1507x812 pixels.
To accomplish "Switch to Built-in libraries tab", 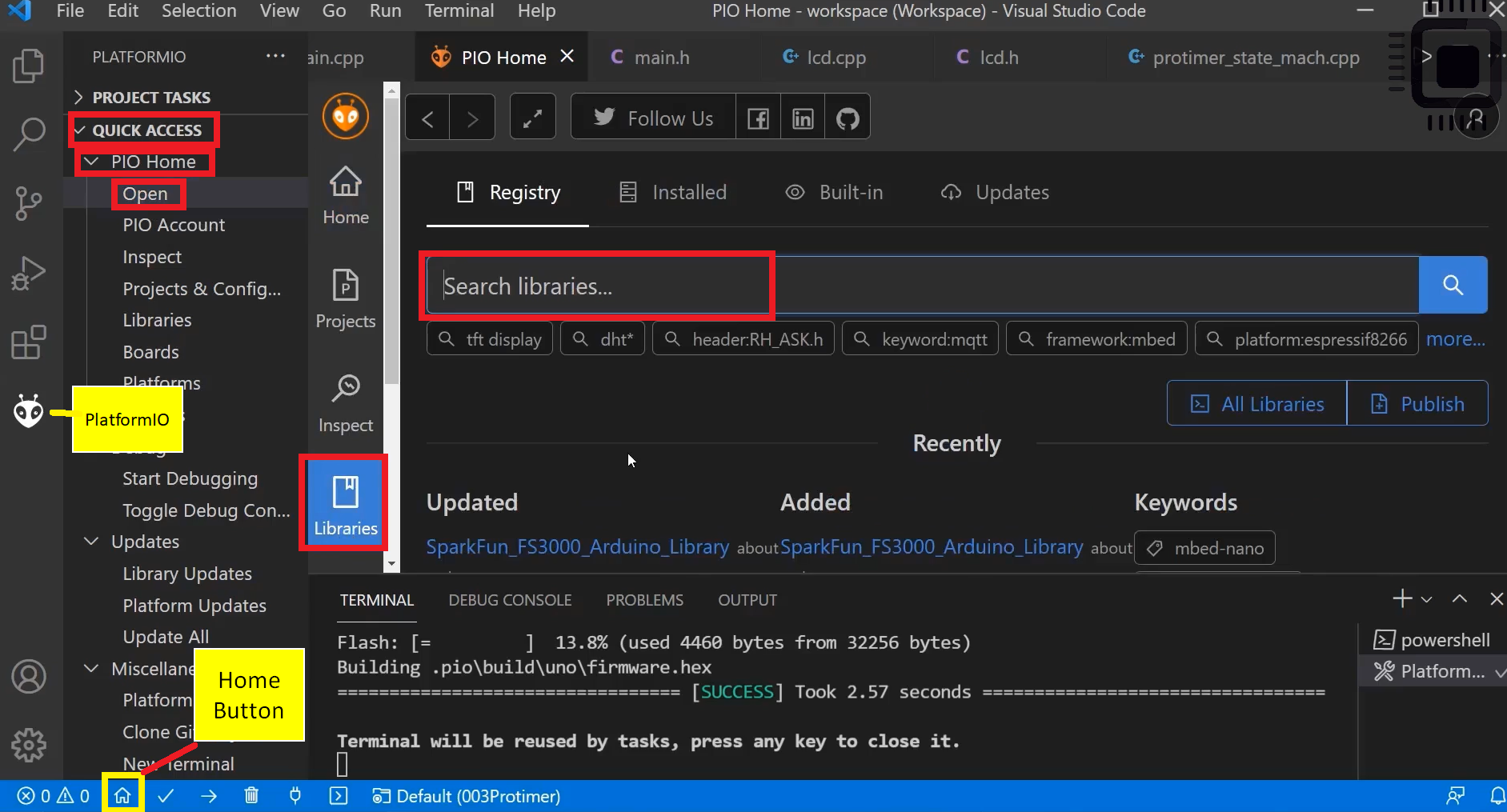I will pyautogui.click(x=834, y=192).
